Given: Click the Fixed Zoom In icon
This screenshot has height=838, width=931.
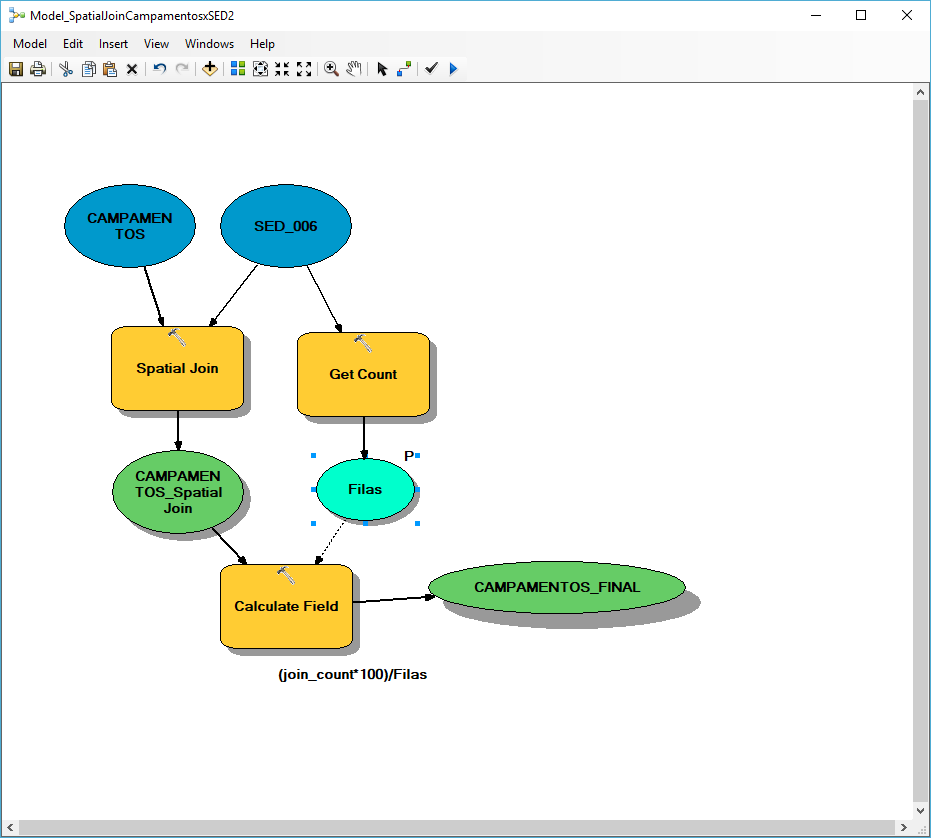Looking at the screenshot, I should coord(282,69).
